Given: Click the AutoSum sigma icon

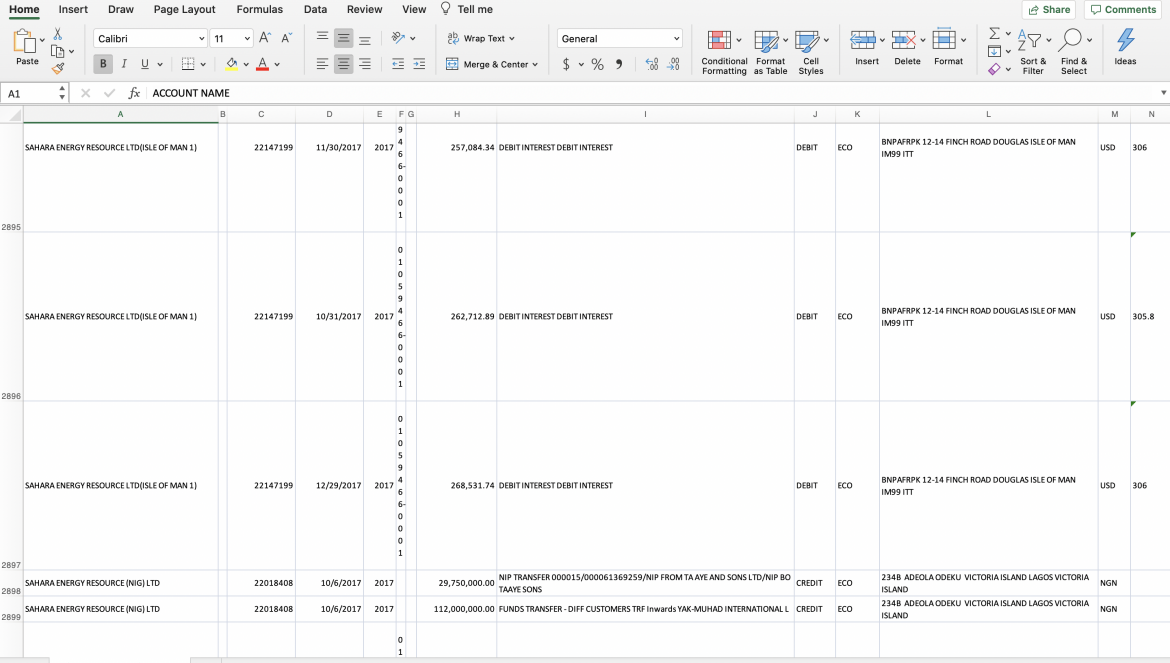Looking at the screenshot, I should (x=994, y=34).
